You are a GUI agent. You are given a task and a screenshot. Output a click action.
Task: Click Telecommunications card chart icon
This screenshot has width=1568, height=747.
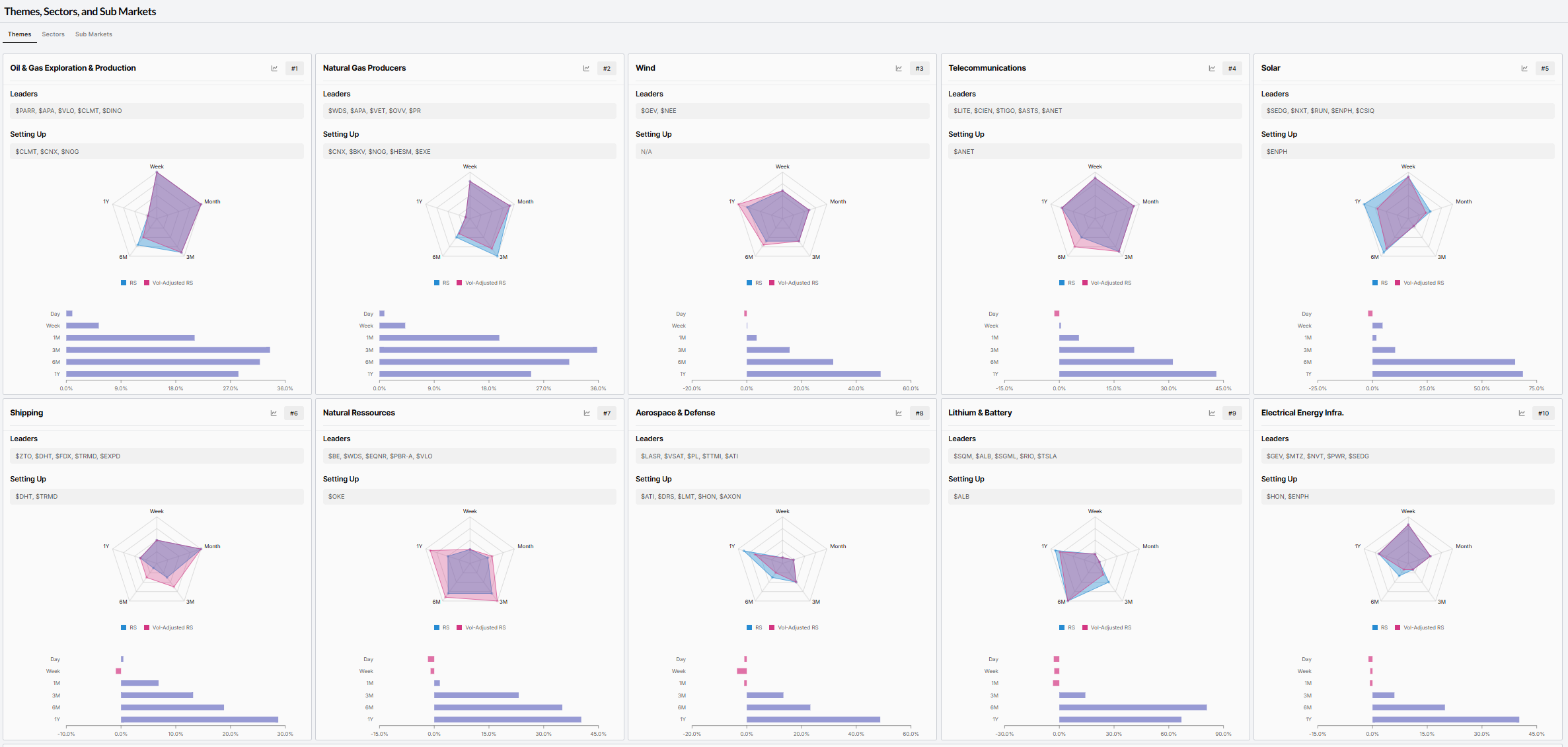1212,69
